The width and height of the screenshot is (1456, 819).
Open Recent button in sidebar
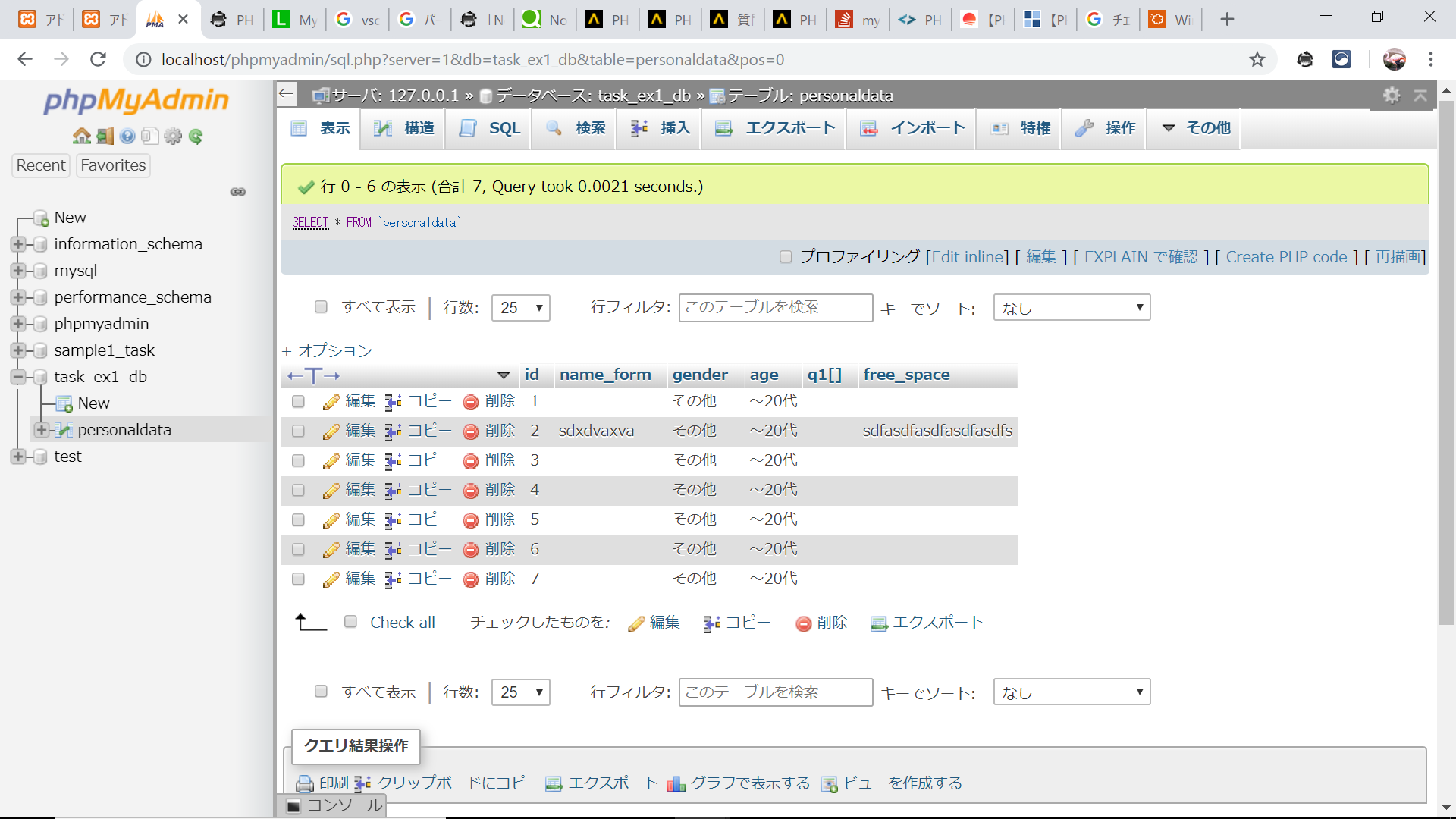41,165
